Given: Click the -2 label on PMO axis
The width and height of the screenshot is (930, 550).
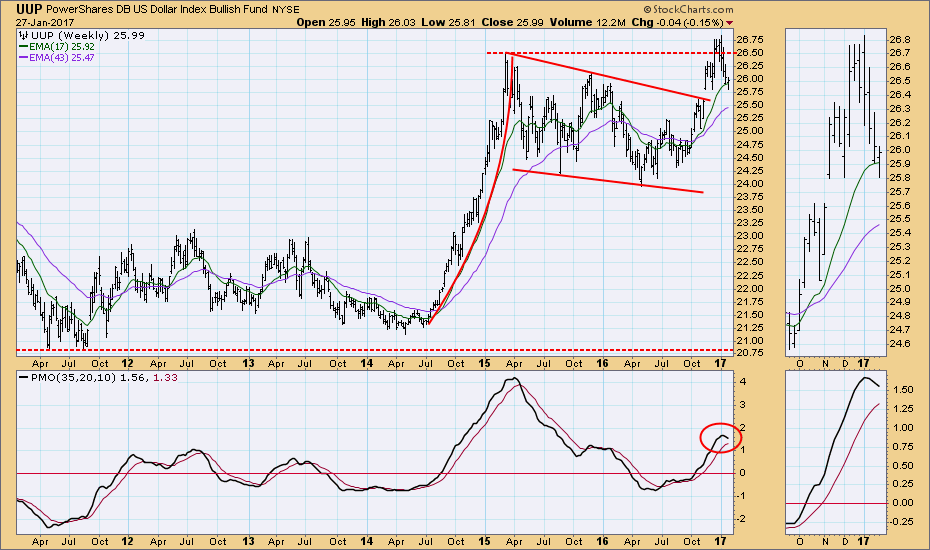Looking at the screenshot, I should click(x=741, y=519).
